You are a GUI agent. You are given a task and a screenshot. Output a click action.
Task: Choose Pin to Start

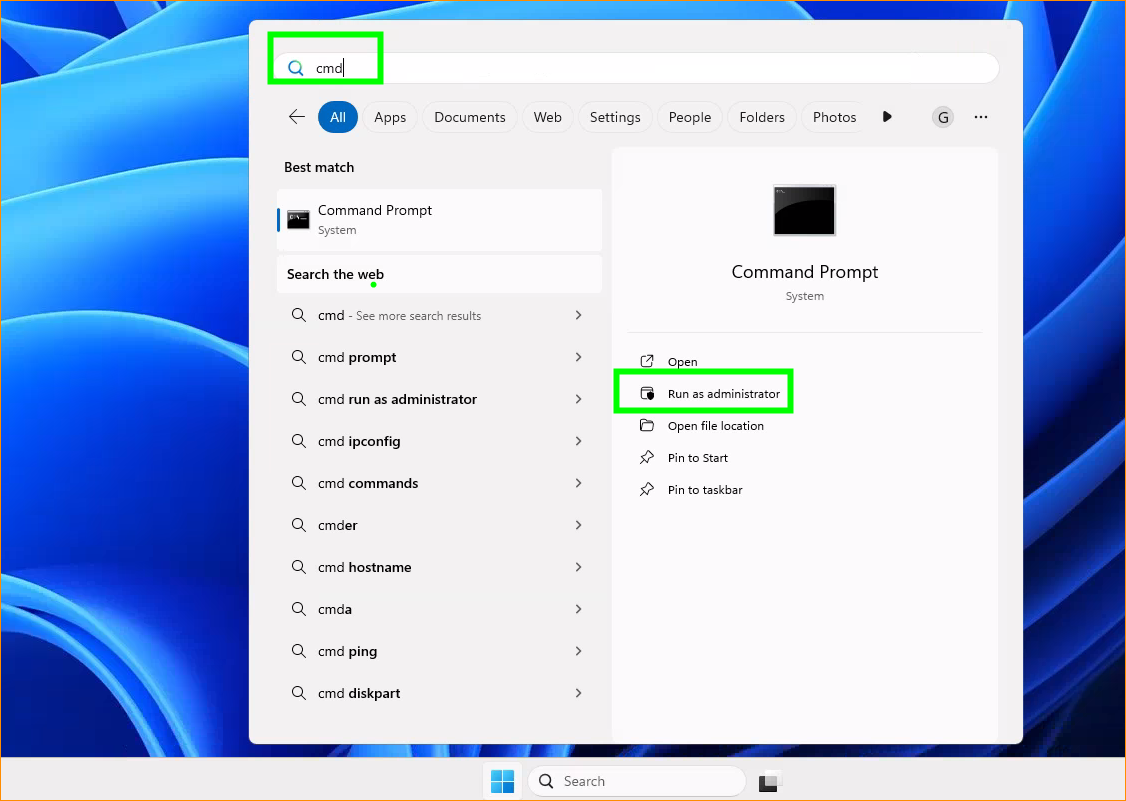click(697, 458)
